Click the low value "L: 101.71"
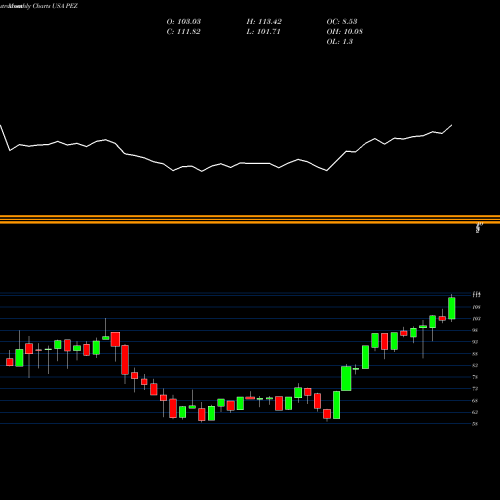The height and width of the screenshot is (500, 500). 263,32
